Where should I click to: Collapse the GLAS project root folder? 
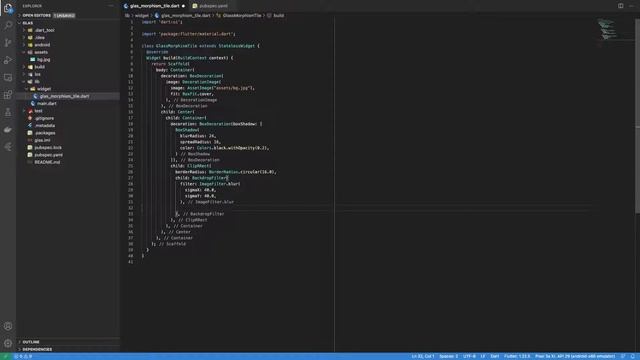coord(28,23)
